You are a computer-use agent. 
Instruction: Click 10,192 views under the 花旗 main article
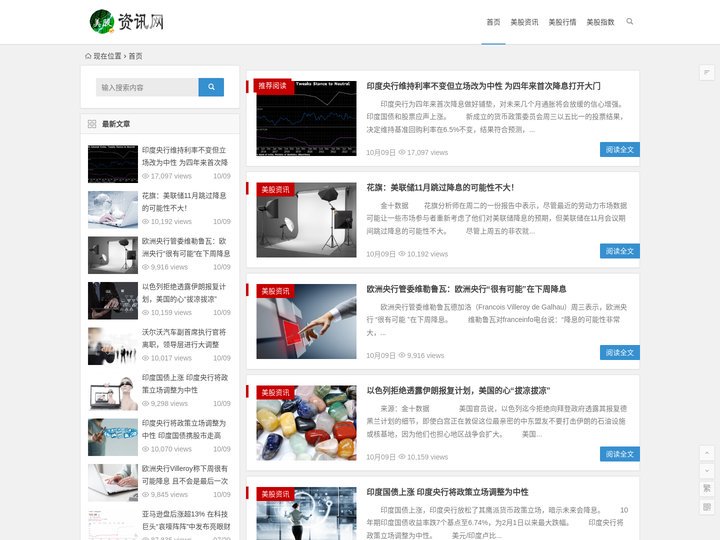423,254
